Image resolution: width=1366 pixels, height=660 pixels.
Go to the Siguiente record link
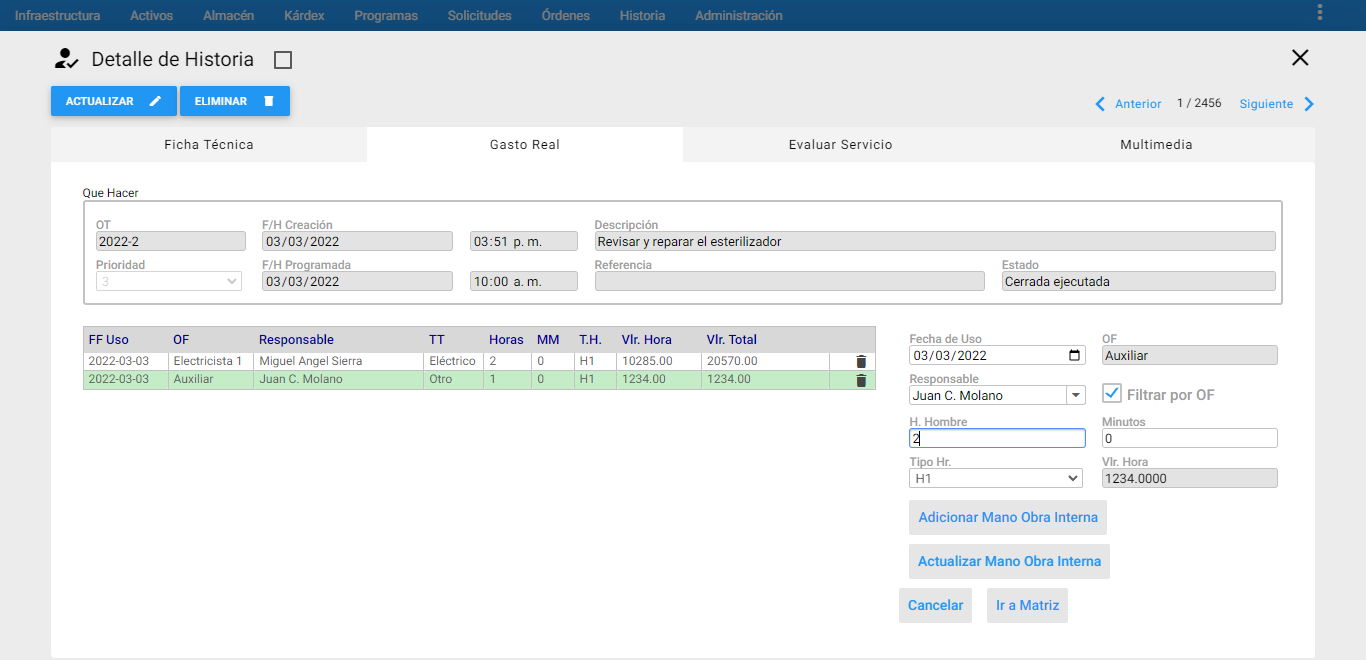[x=1266, y=104]
